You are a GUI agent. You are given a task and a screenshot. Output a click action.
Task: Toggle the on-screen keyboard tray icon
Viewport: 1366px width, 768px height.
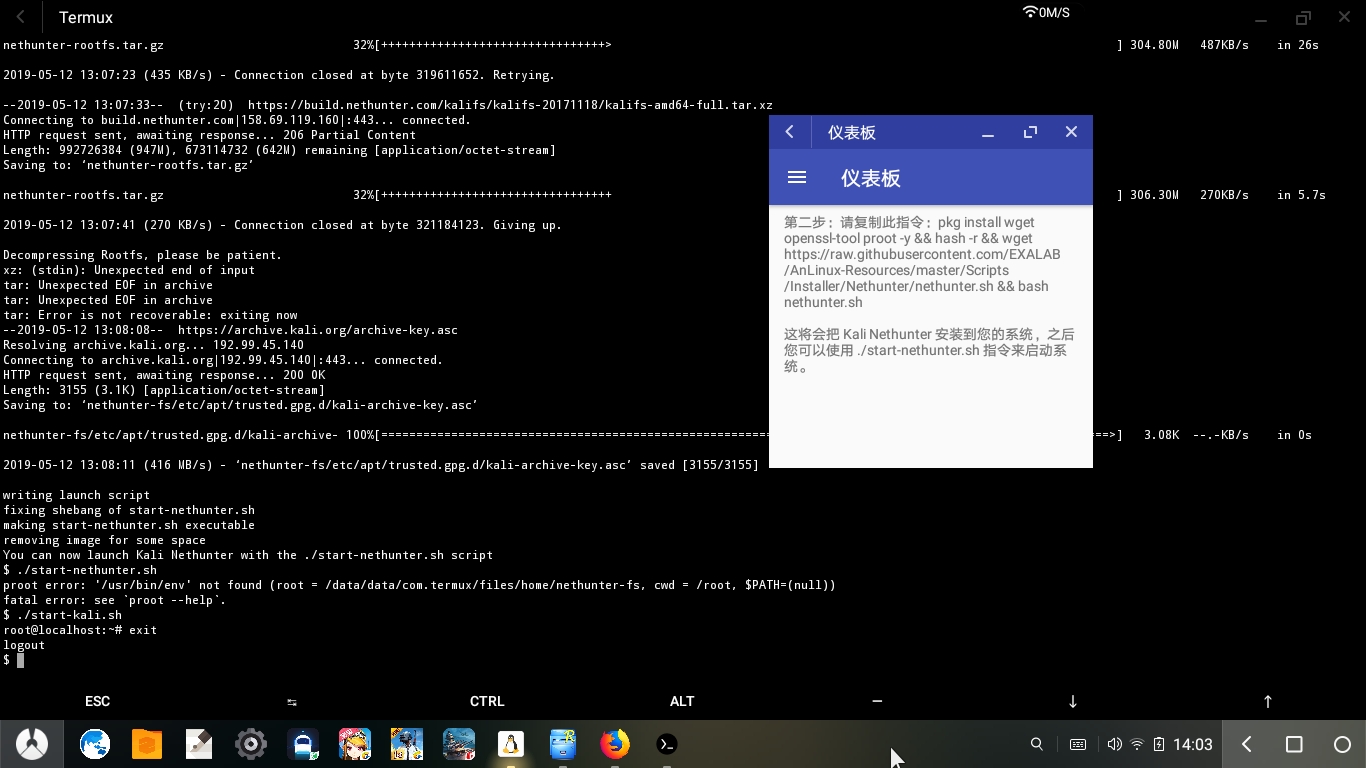pyautogui.click(x=1078, y=744)
